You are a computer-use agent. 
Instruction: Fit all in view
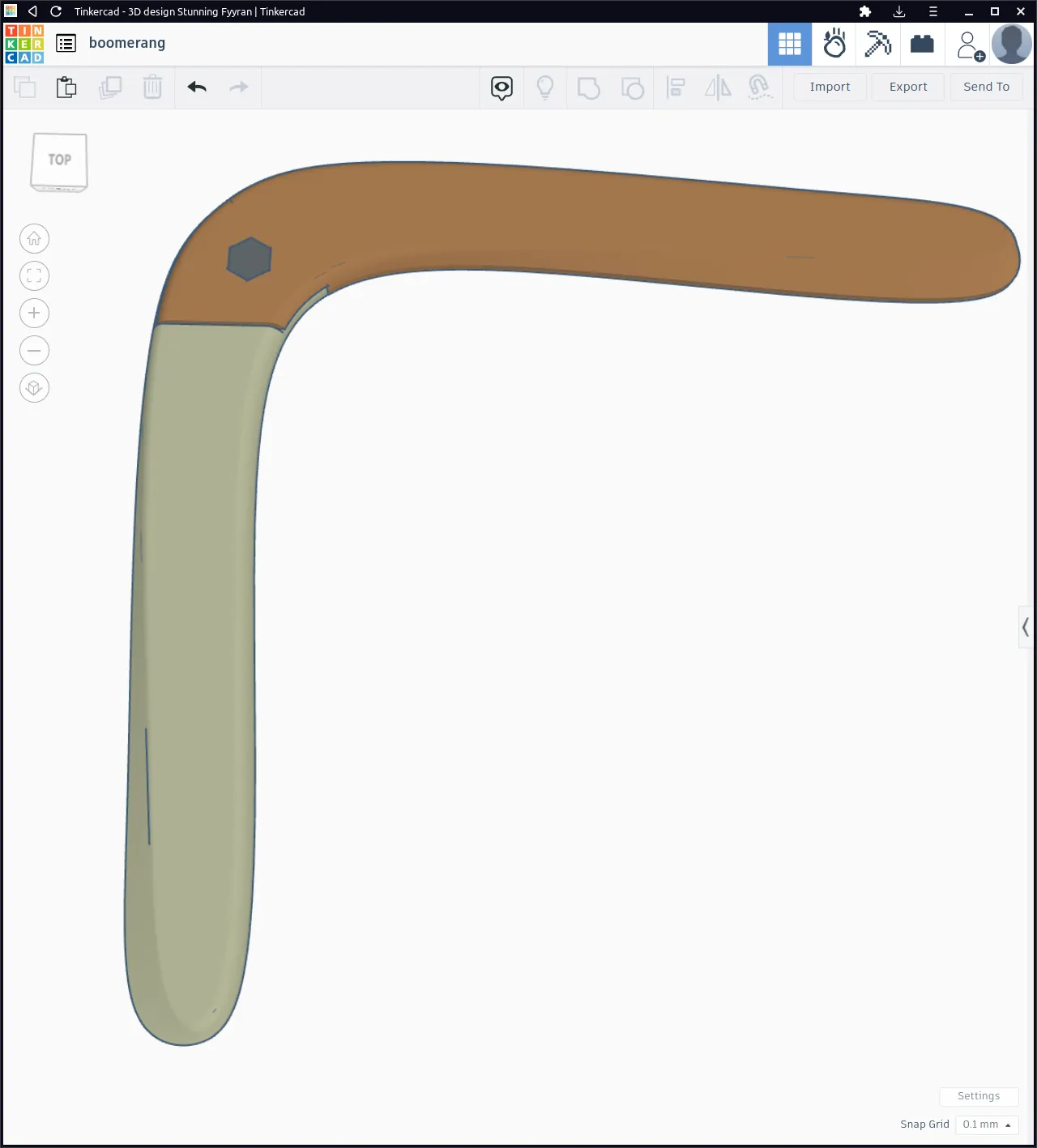[34, 276]
